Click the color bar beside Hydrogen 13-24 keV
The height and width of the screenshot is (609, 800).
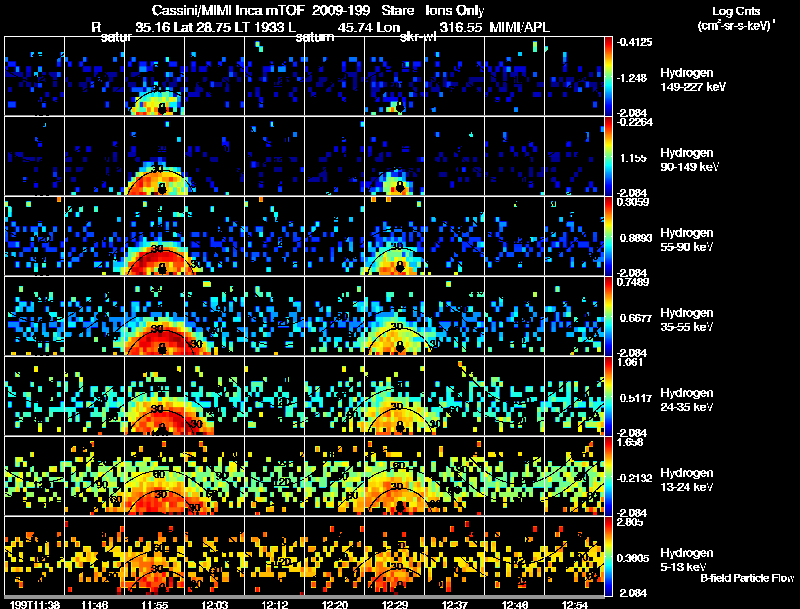pos(608,477)
